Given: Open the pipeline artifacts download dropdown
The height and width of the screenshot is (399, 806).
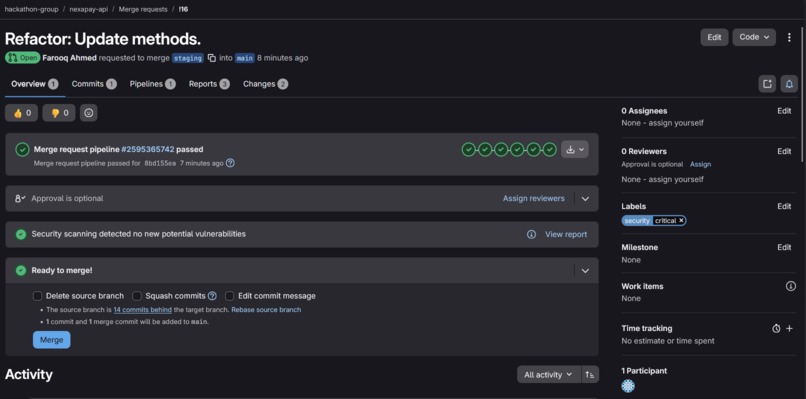Looking at the screenshot, I should click(575, 150).
